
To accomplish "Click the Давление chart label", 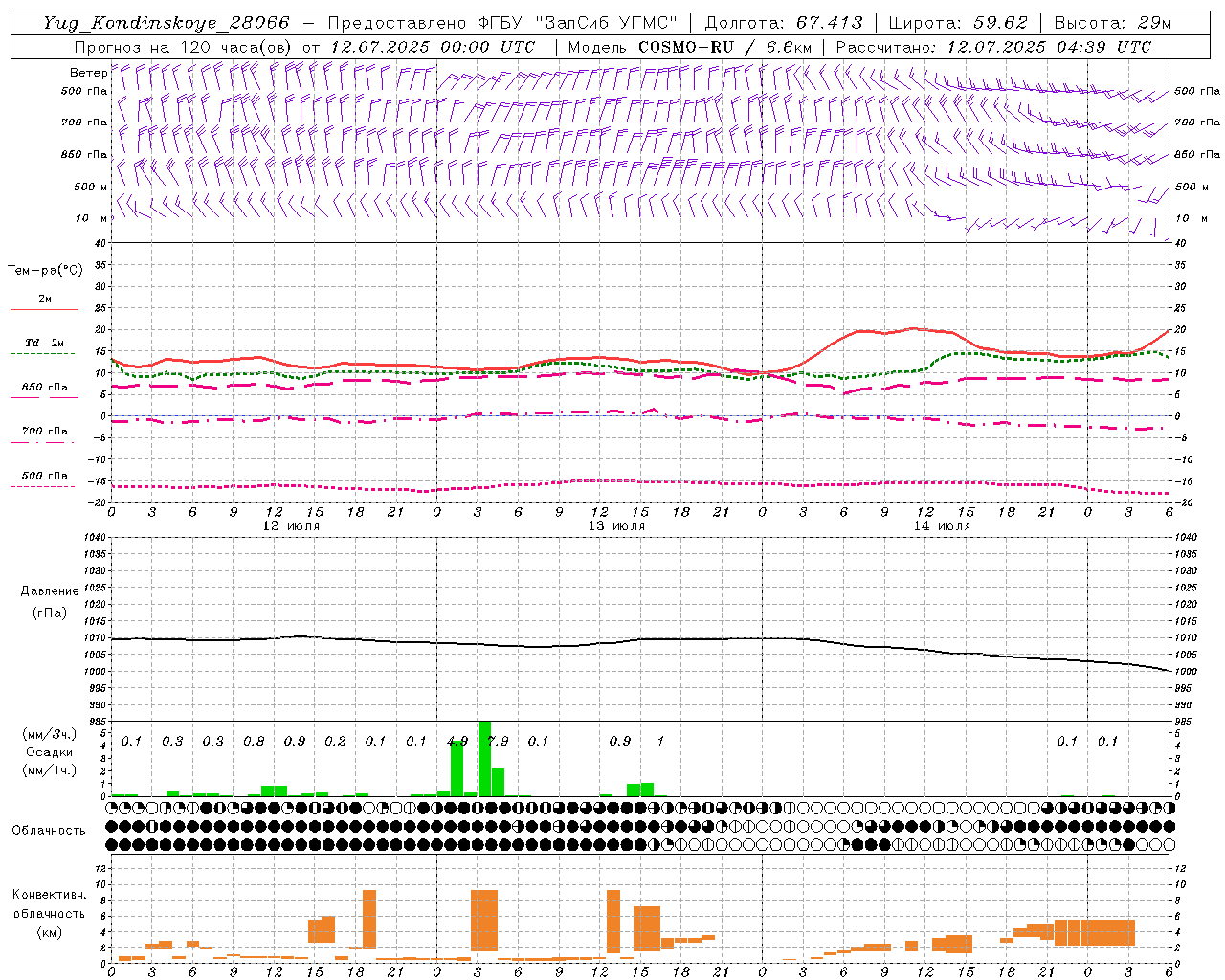I will 50,591.
